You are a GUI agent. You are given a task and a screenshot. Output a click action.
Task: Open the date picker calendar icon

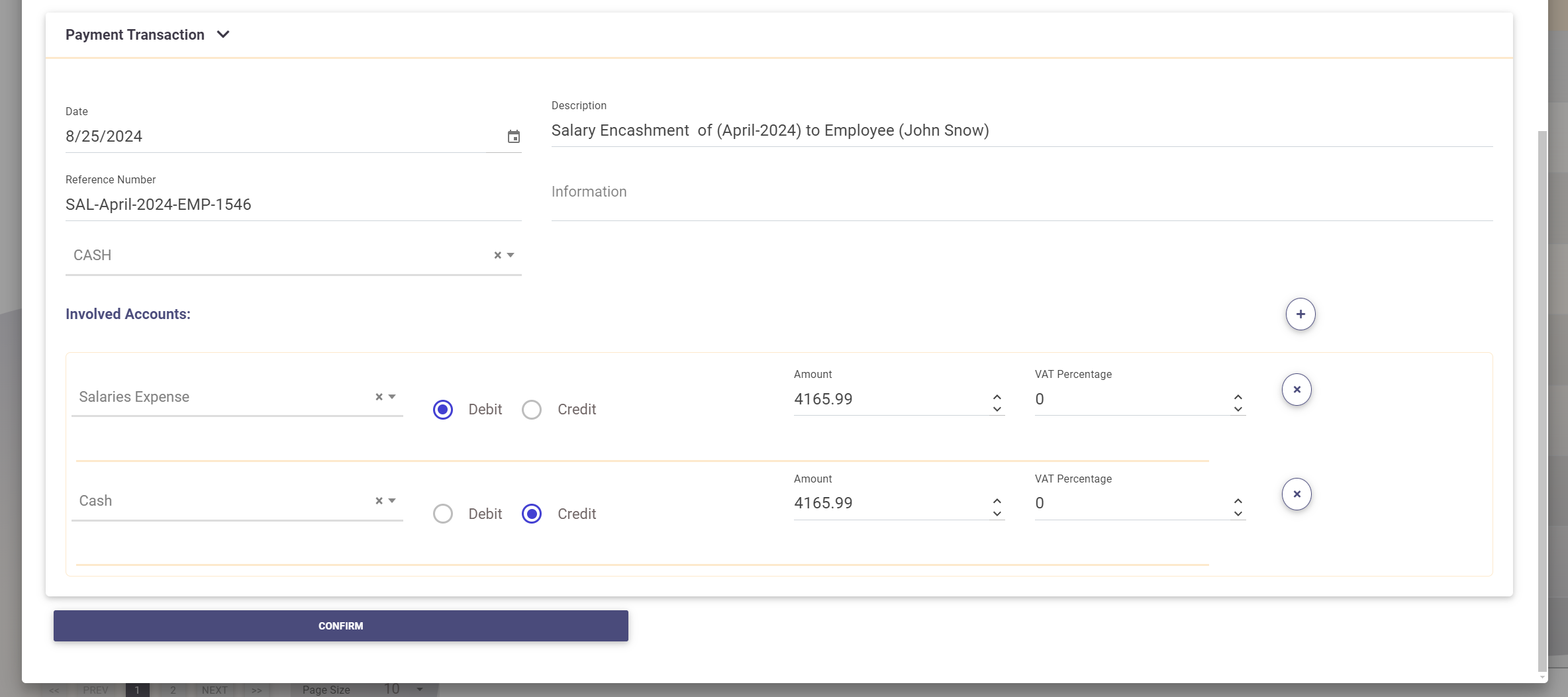[x=513, y=136]
